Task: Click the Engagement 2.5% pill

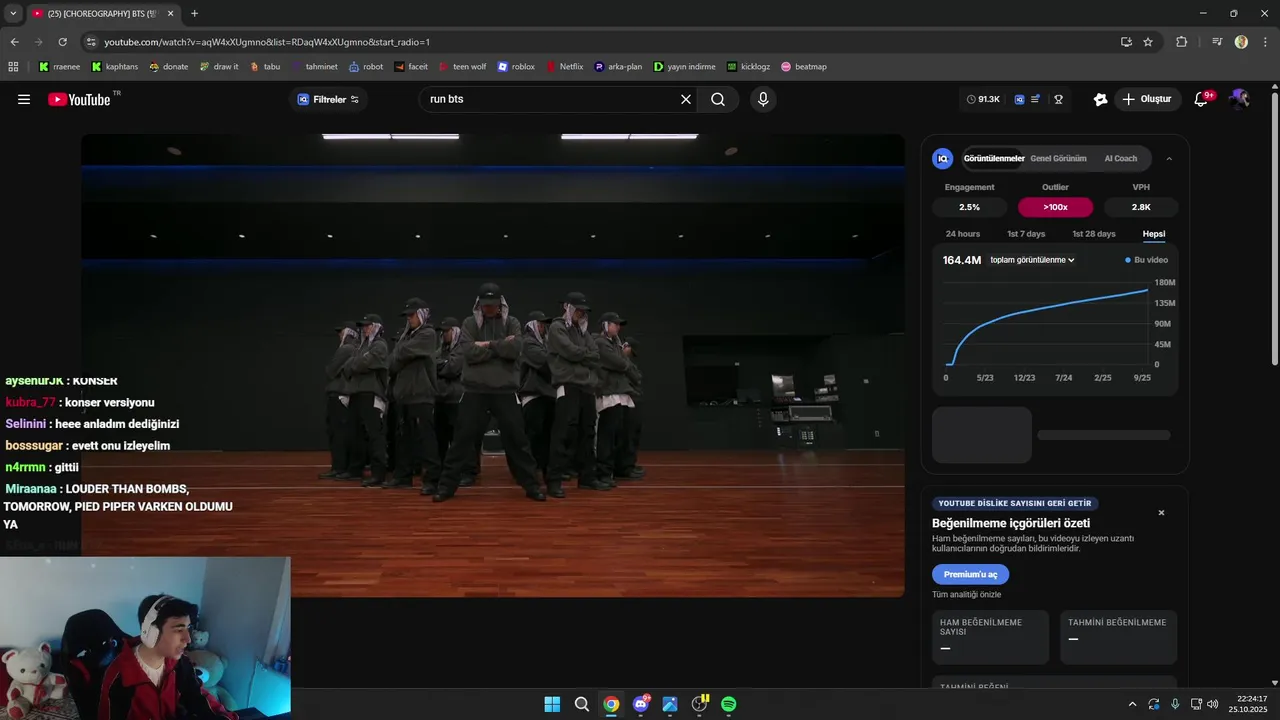Action: 969,207
